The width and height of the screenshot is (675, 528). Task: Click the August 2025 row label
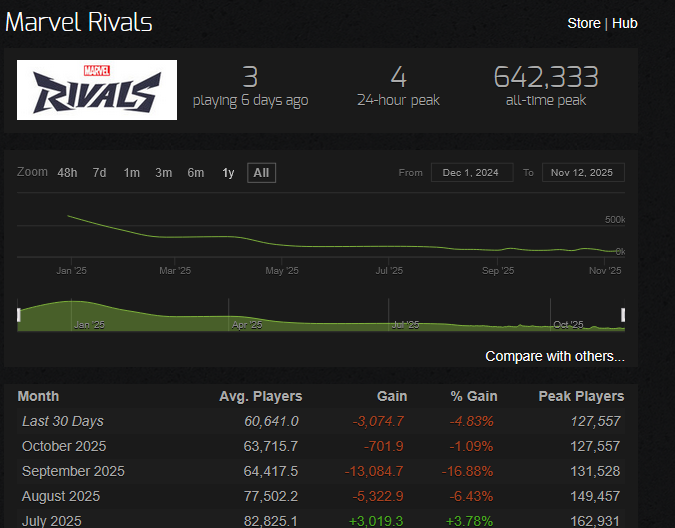[61, 496]
